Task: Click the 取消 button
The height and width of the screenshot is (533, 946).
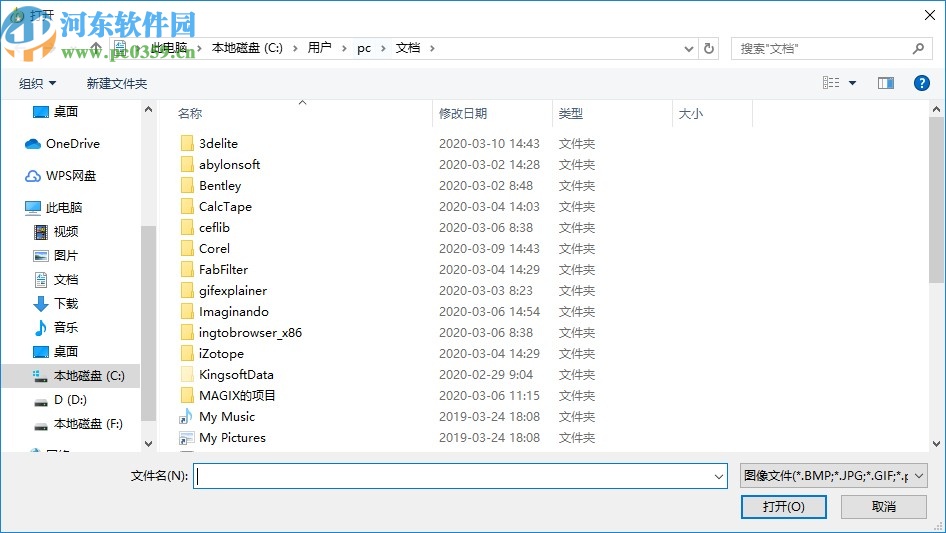Action: [884, 506]
